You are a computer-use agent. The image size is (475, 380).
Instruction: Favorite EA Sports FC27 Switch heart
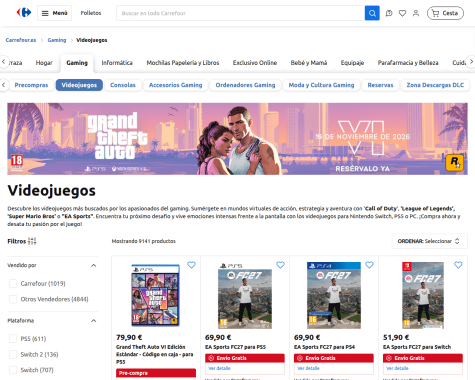pos(458,265)
